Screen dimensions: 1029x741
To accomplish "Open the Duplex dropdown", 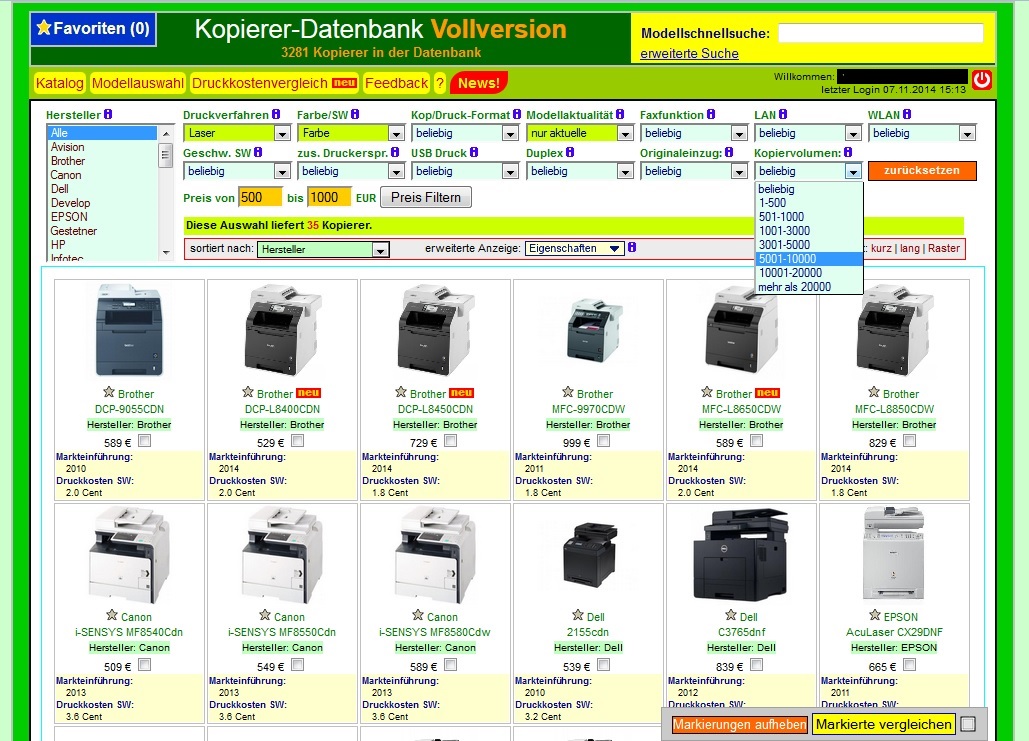I will (580, 171).
